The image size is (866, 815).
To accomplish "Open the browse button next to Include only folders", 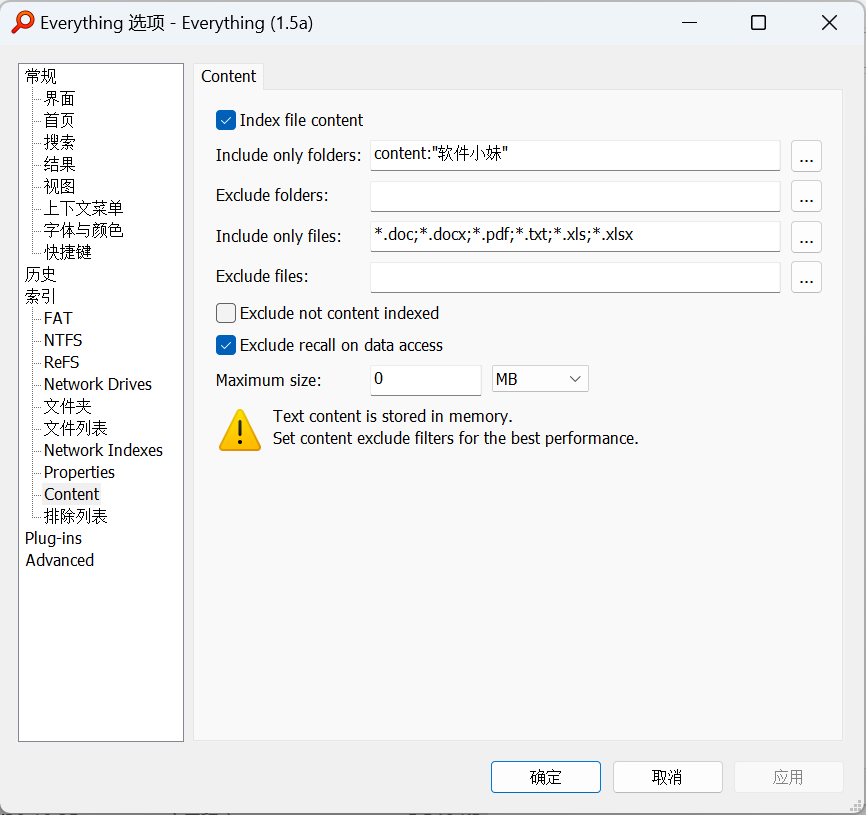I will [x=806, y=155].
